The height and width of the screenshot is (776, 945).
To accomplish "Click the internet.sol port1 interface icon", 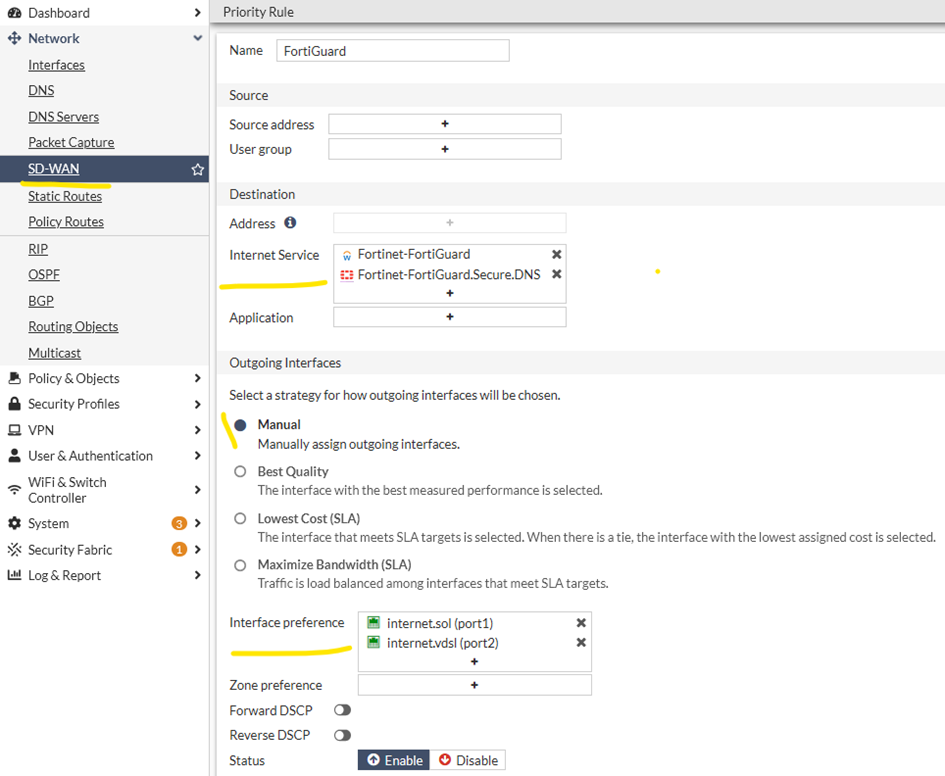I will pyautogui.click(x=374, y=622).
